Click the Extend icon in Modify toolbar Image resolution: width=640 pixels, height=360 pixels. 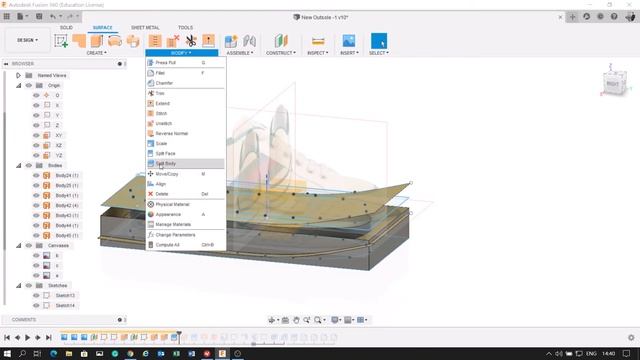(x=208, y=41)
